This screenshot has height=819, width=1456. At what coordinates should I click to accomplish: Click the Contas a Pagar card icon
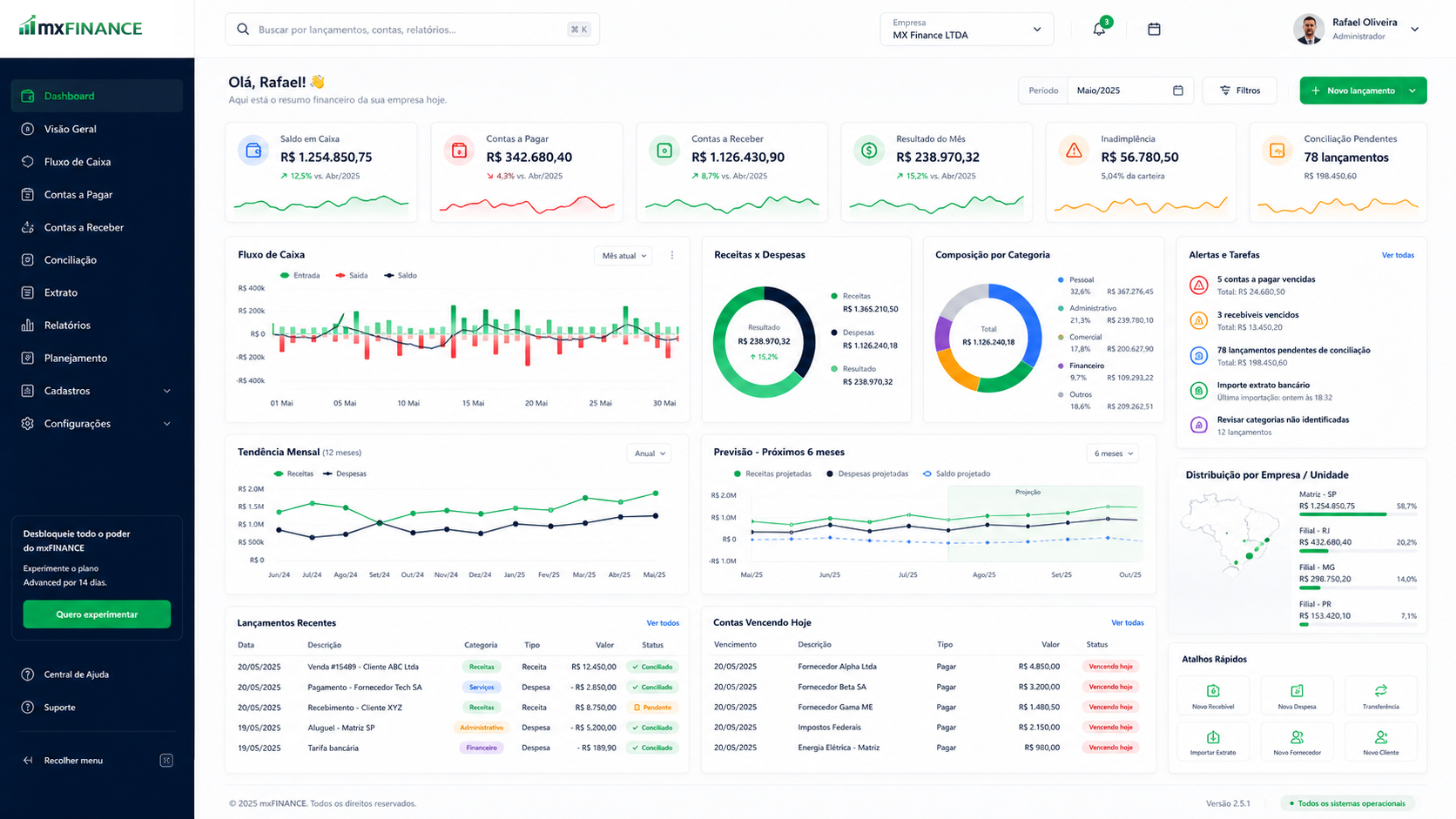[x=459, y=151]
